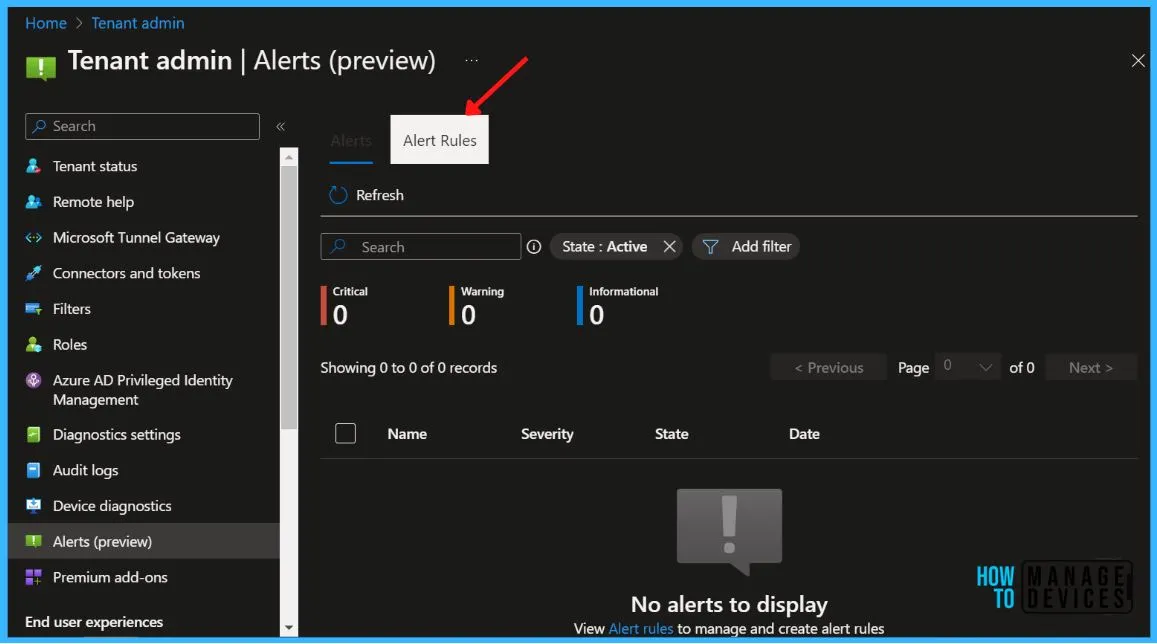Viewport: 1157px width, 644px height.
Task: Click the Microsoft Tunnel Gateway icon
Action: click(33, 238)
